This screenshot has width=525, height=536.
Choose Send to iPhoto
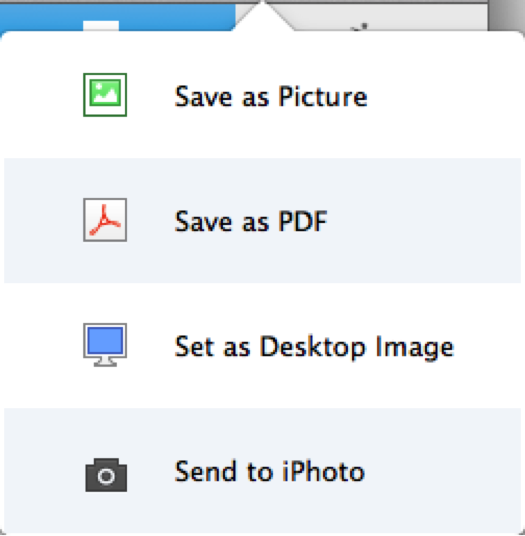coord(262,471)
